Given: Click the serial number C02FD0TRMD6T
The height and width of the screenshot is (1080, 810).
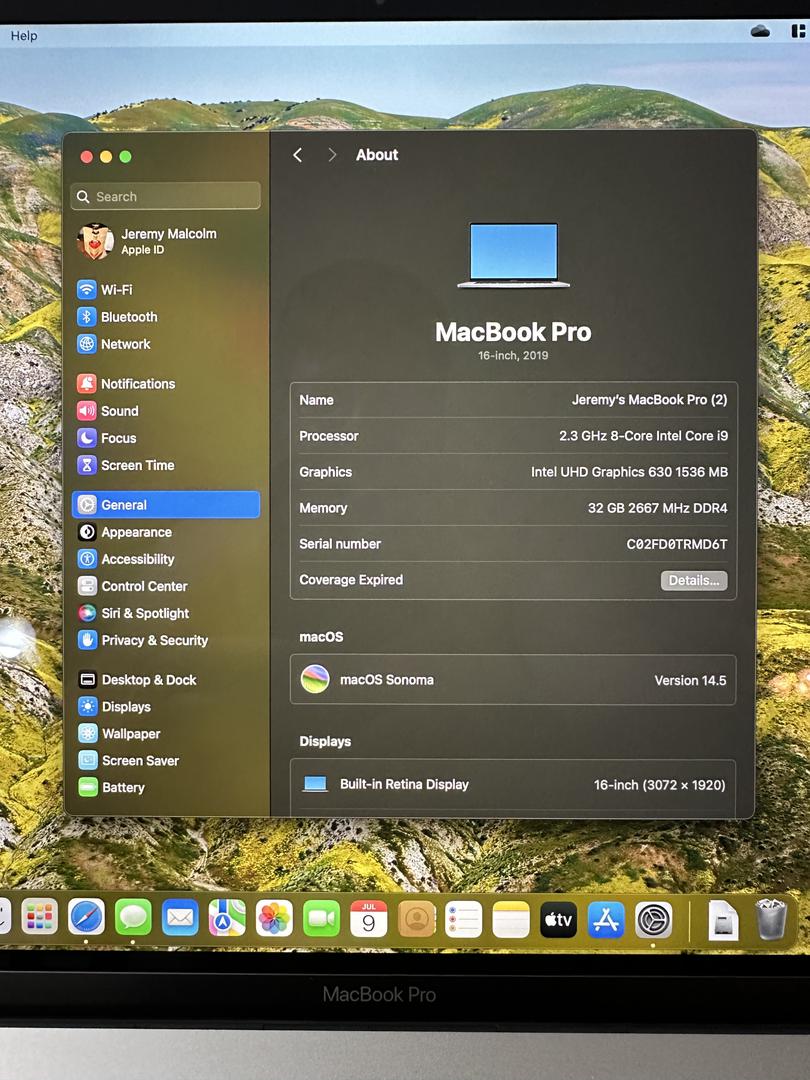Looking at the screenshot, I should [x=676, y=544].
